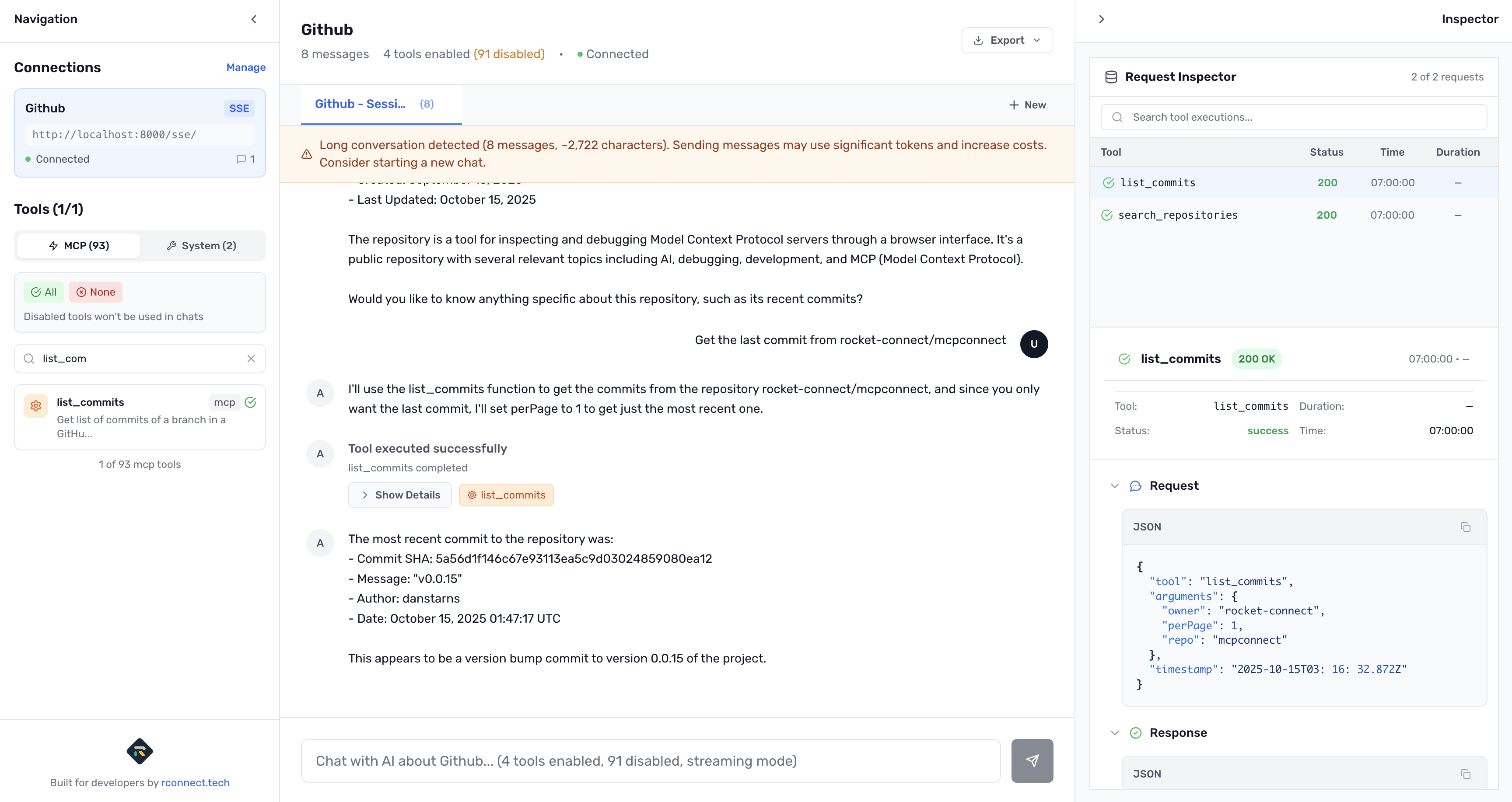Open the Manage connections link

pyautogui.click(x=245, y=67)
